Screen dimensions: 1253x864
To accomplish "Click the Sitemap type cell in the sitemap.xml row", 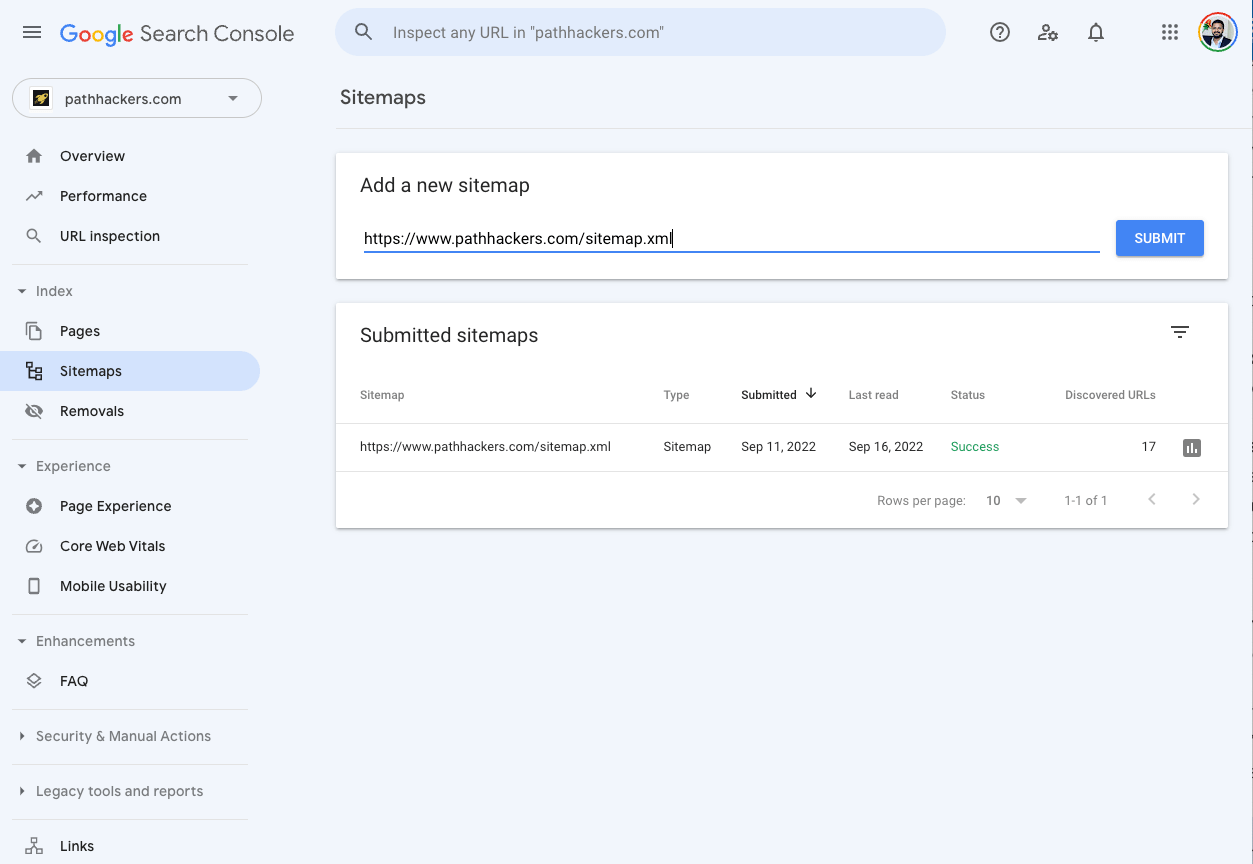I will pyautogui.click(x=687, y=447).
